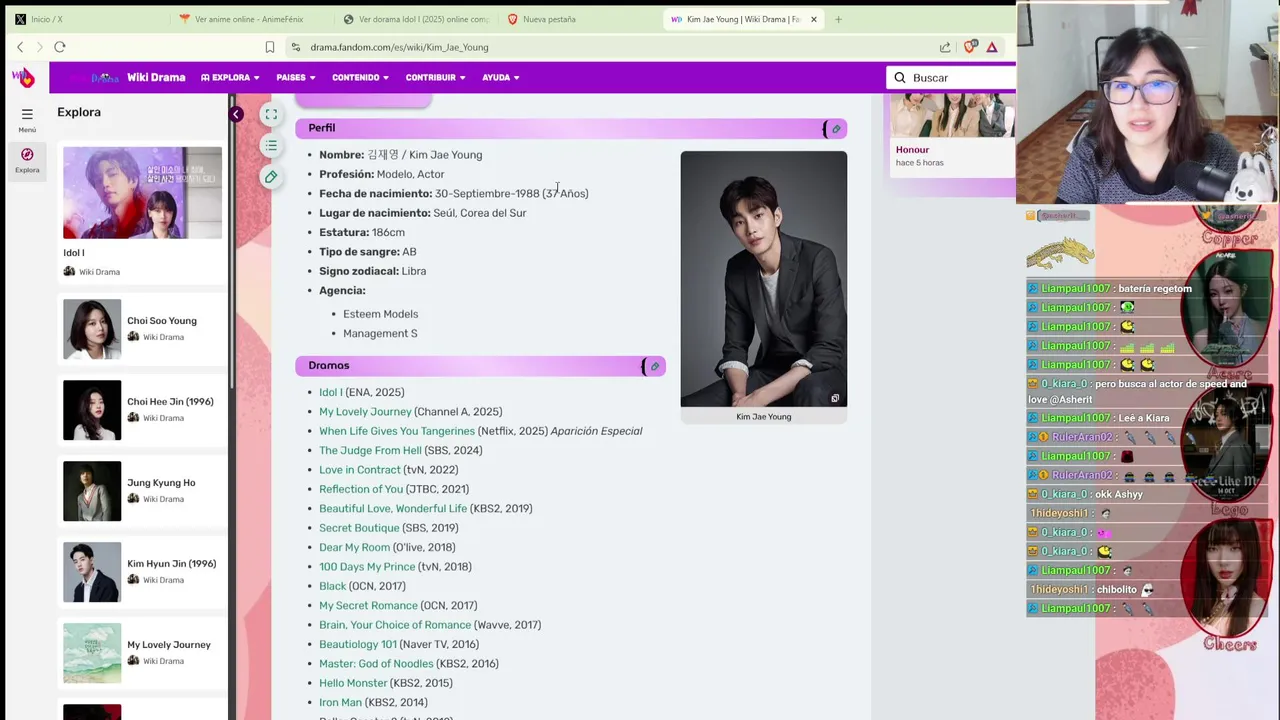Open the Beautiology 101 link
The image size is (1280, 720).
[357, 645]
